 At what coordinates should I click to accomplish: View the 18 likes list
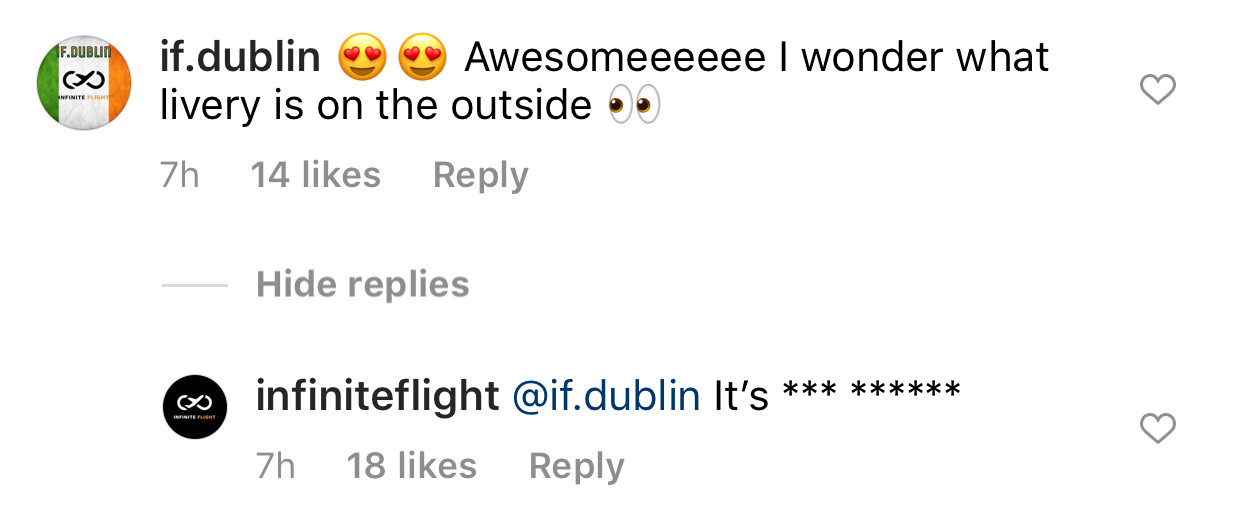411,466
